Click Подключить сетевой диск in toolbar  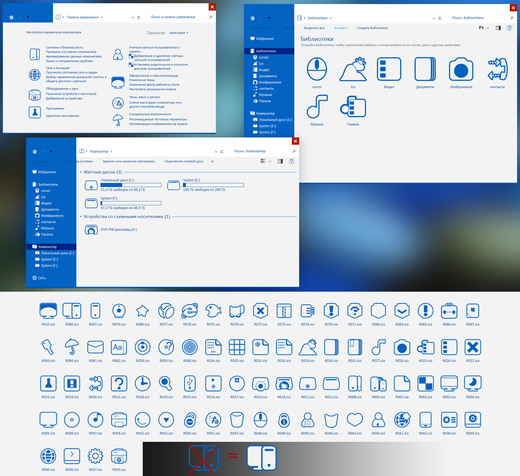coord(184,161)
